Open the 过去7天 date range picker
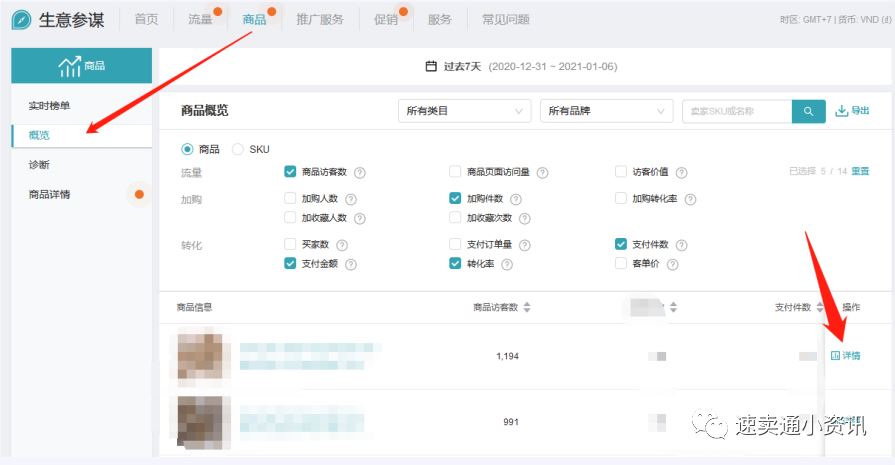This screenshot has width=895, height=465. (x=521, y=67)
